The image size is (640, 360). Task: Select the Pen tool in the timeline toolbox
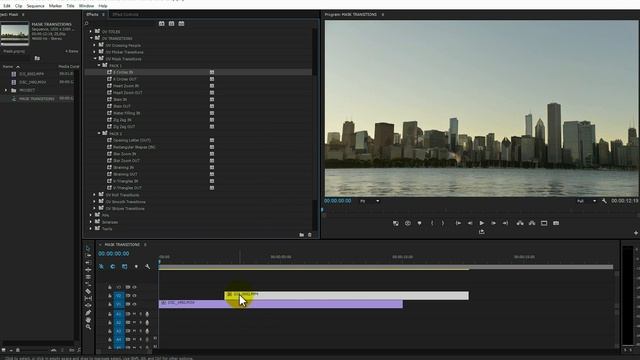[x=88, y=313]
